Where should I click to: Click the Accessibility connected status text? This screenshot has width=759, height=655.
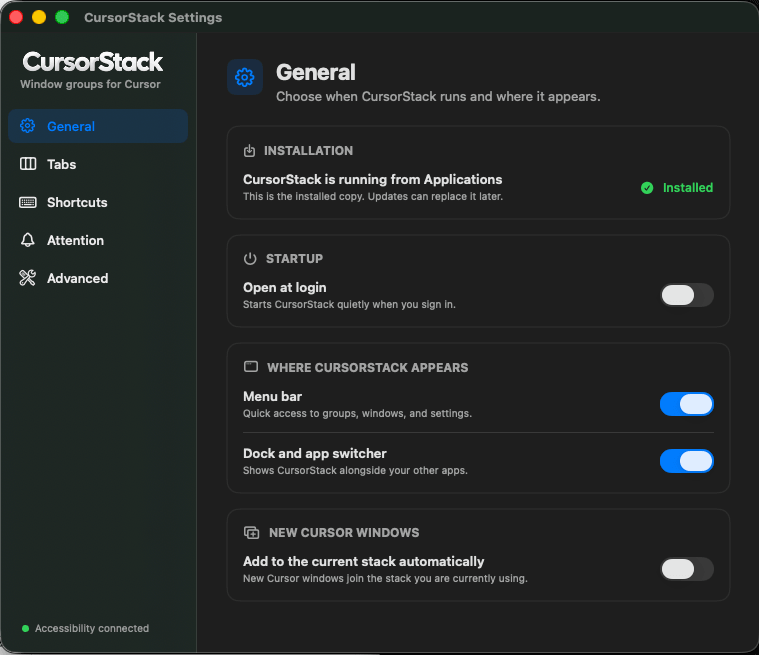tap(92, 628)
